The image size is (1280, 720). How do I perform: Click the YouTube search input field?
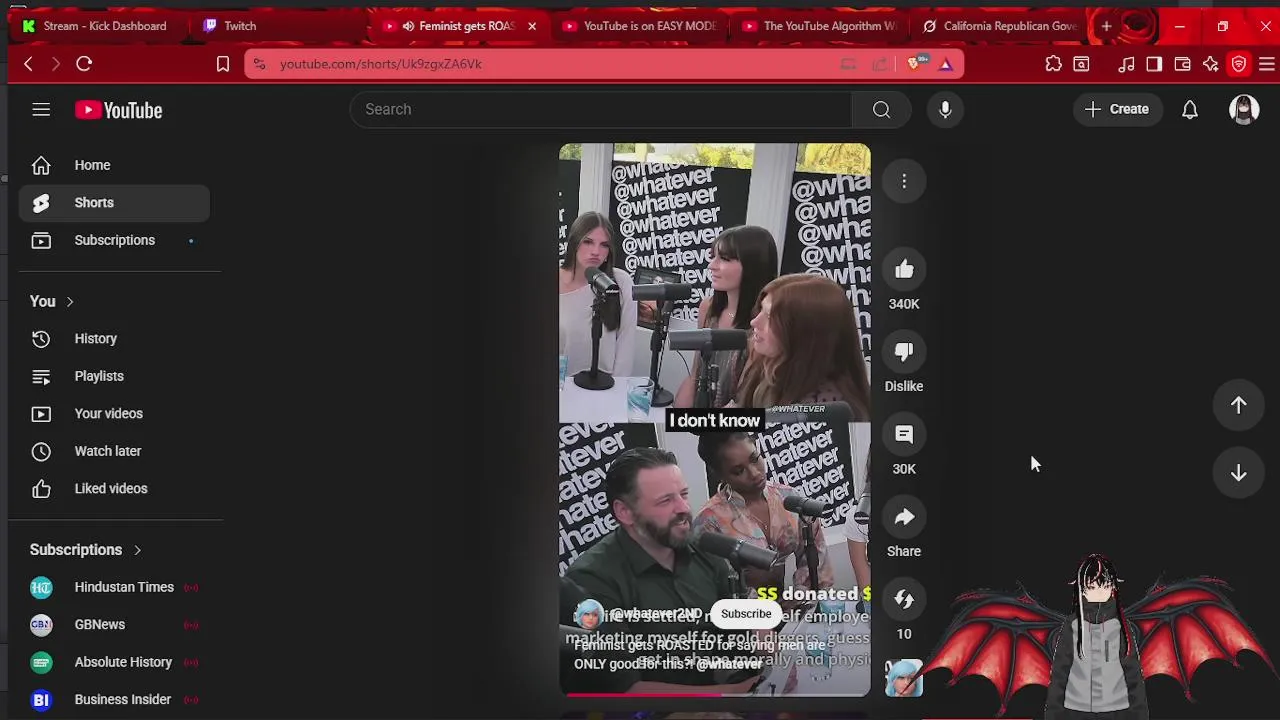pos(601,109)
